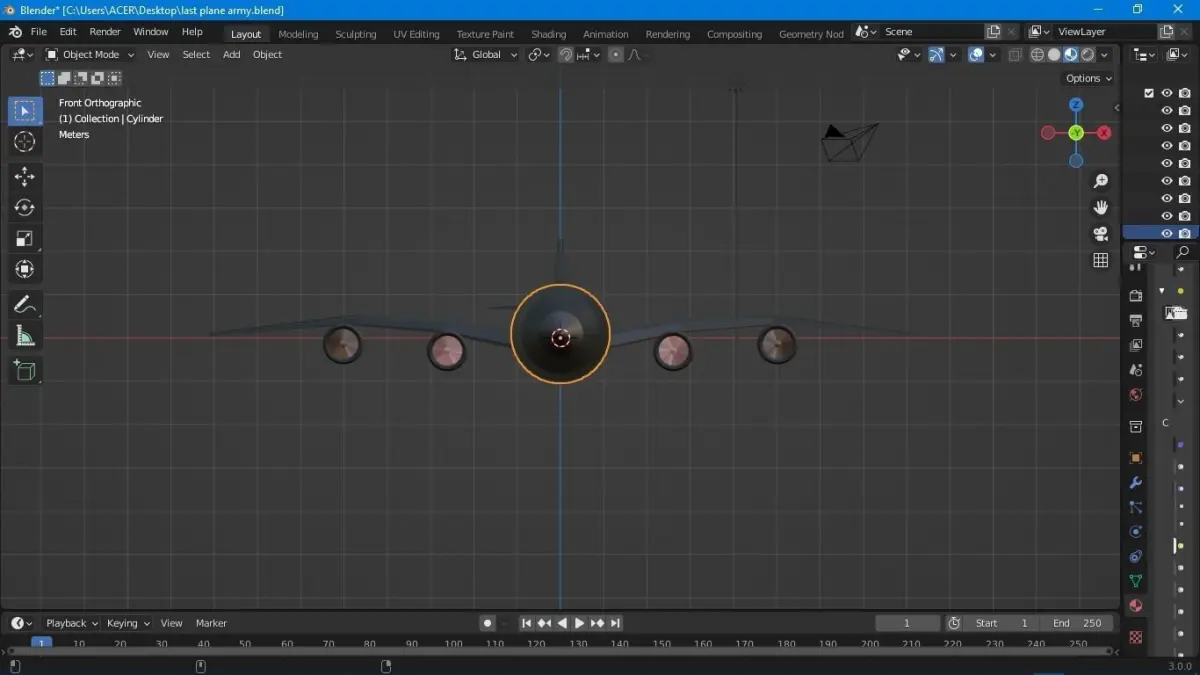1200x675 pixels.
Task: Open the Playback dropdown in timeline
Action: (x=71, y=623)
